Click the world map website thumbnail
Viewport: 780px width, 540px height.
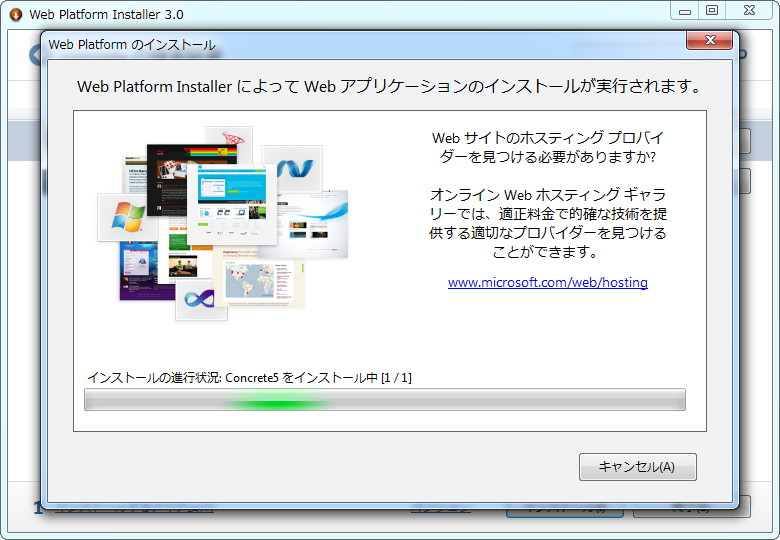[258, 276]
